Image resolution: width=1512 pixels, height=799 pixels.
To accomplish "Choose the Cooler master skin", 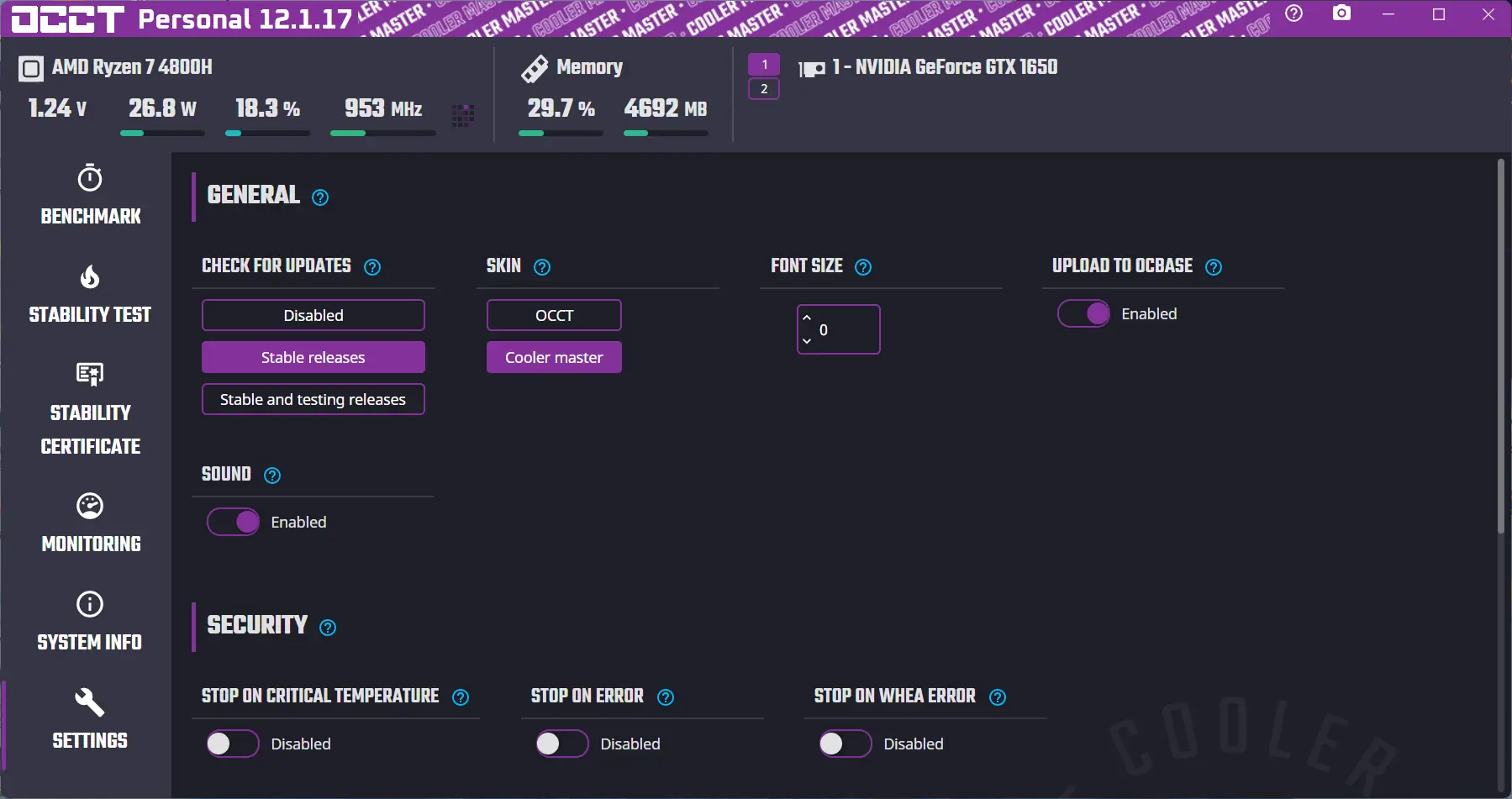I will 554,357.
